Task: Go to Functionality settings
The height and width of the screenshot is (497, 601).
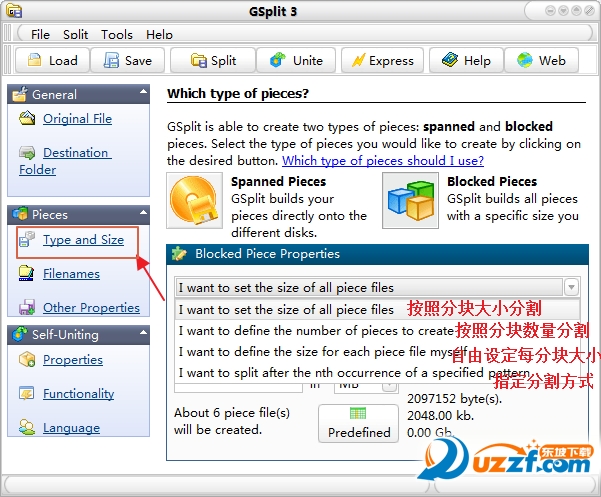Action: (78, 394)
